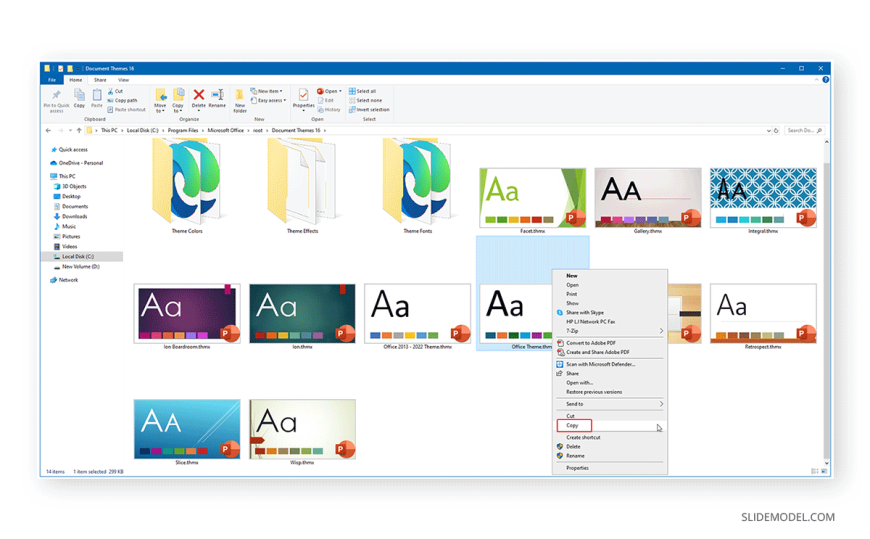Viewport: 870px width, 539px height.
Task: Click the Help question mark icon
Action: coord(826,80)
